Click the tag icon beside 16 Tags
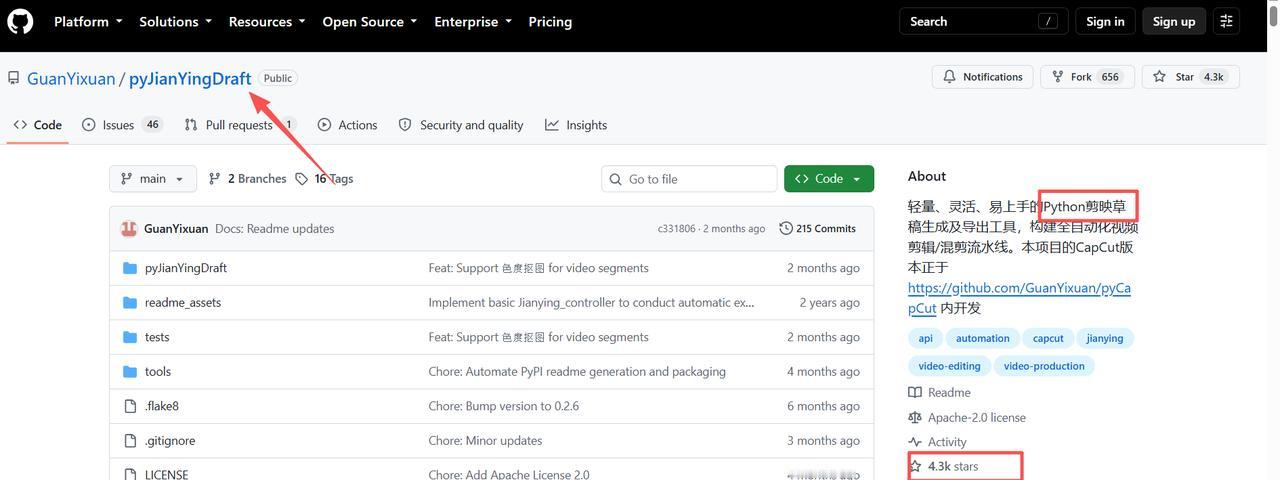Image resolution: width=1280 pixels, height=480 pixels. tap(302, 179)
